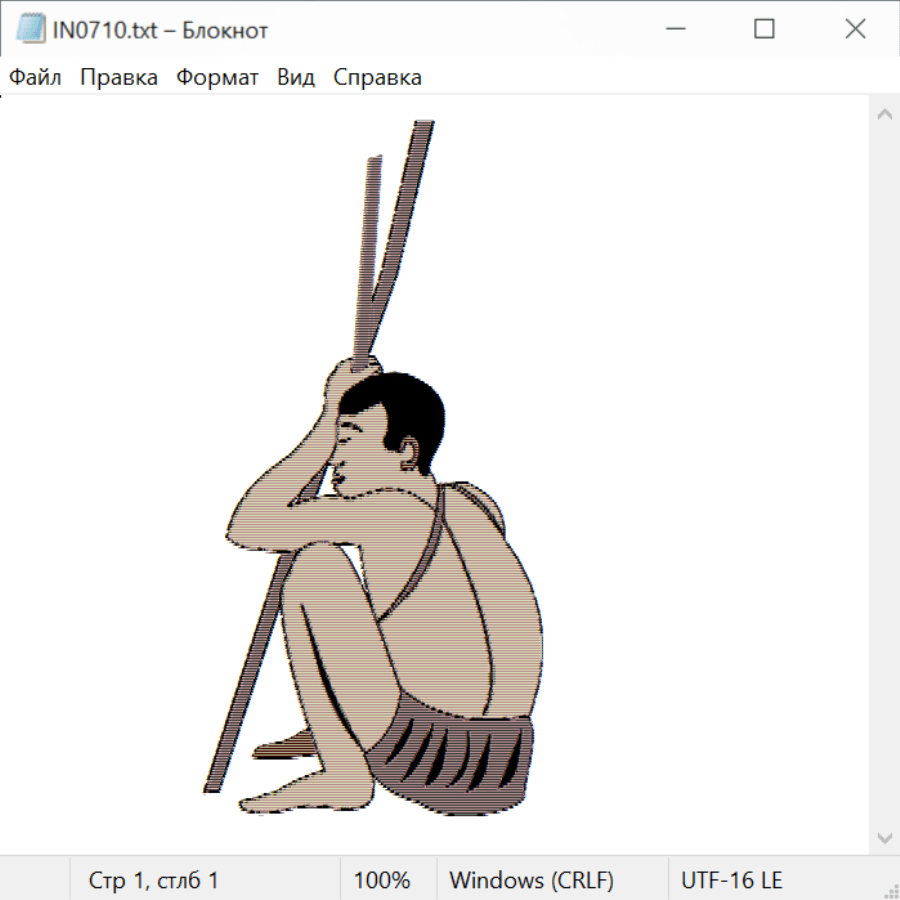Click the Стр 1, стлб 1 indicator
This screenshot has height=900, width=900.
point(154,880)
